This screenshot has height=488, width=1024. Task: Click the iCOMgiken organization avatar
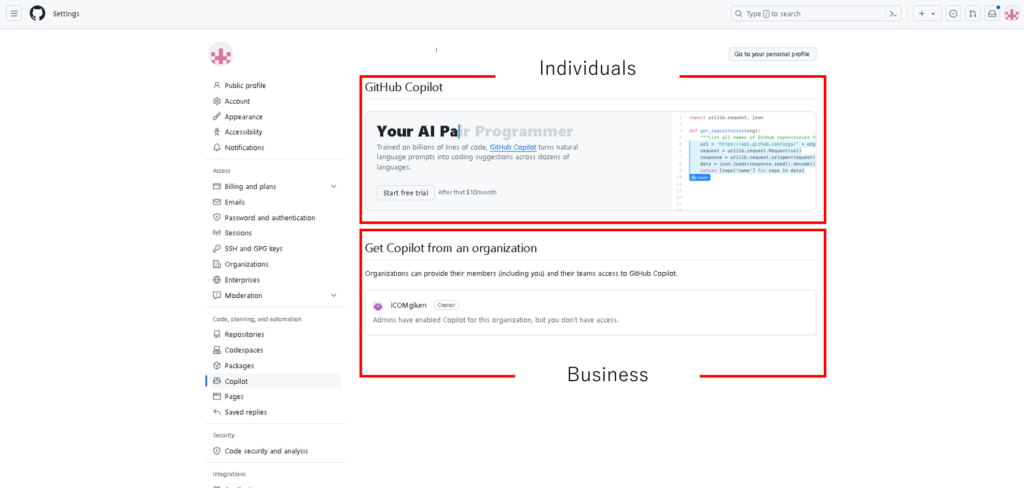pyautogui.click(x=377, y=306)
